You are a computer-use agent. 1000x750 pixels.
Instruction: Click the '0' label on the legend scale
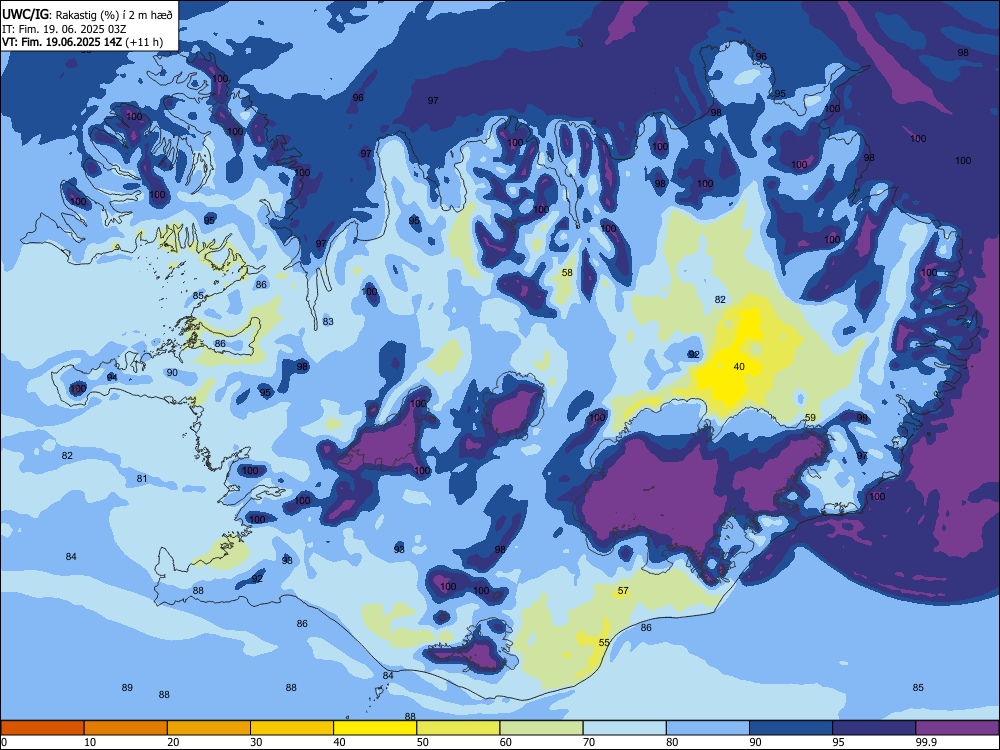tap(4, 742)
